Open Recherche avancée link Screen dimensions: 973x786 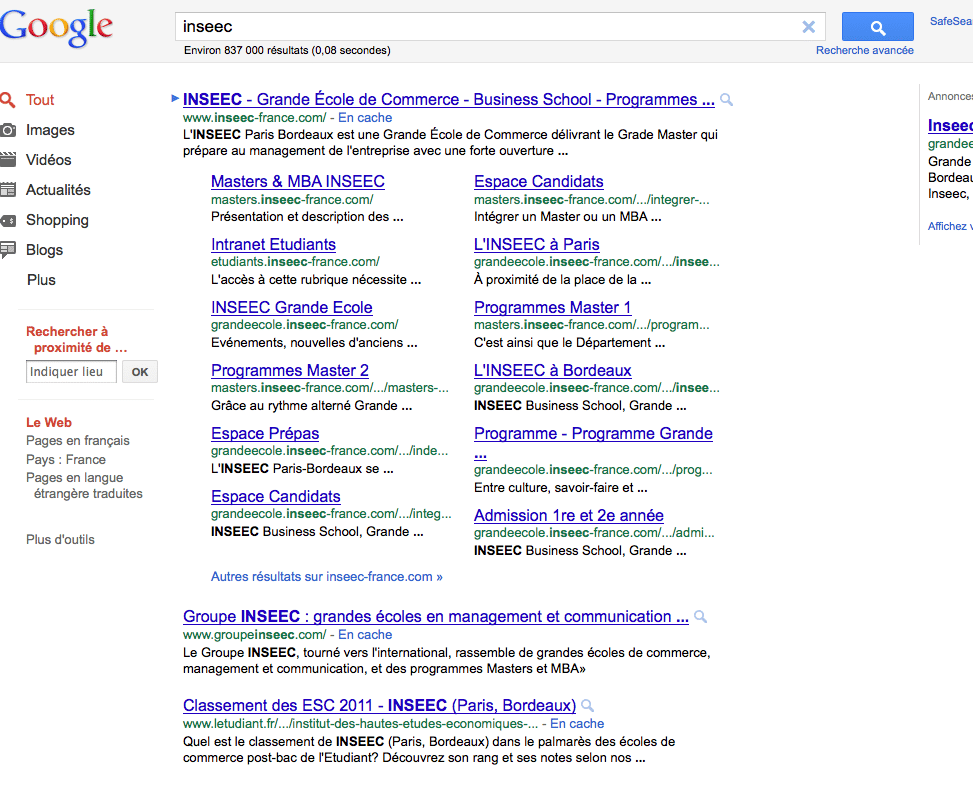pyautogui.click(x=864, y=50)
